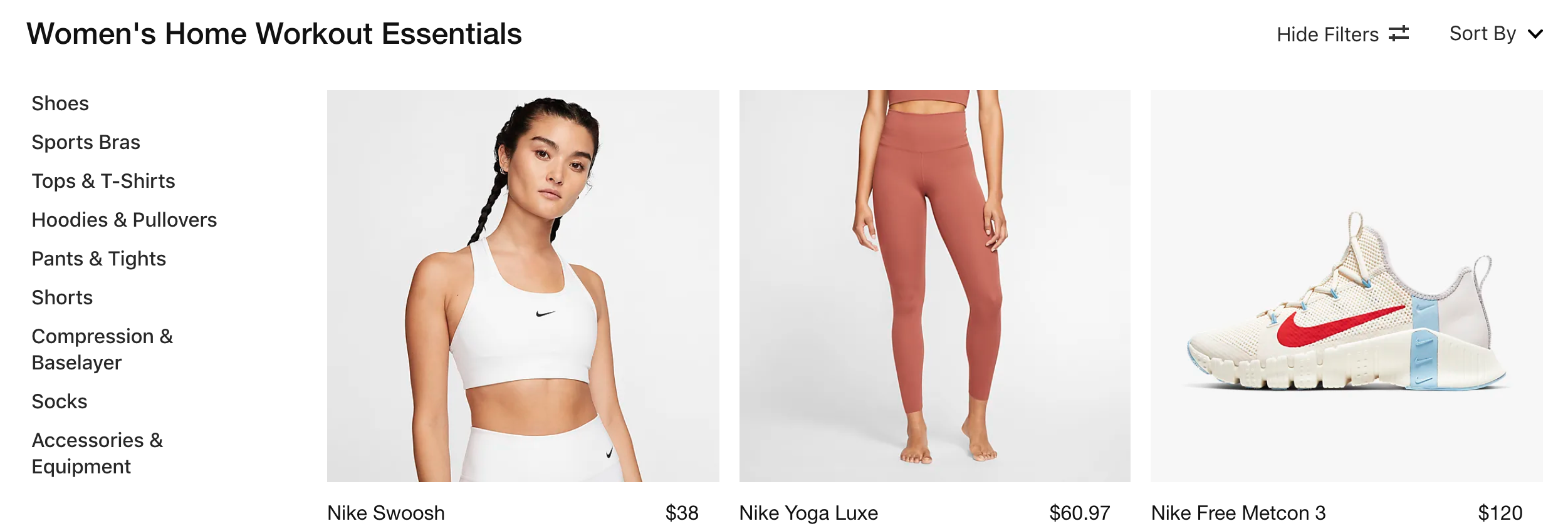
Task: Go to Hoodies & Pullovers
Action: (x=124, y=220)
